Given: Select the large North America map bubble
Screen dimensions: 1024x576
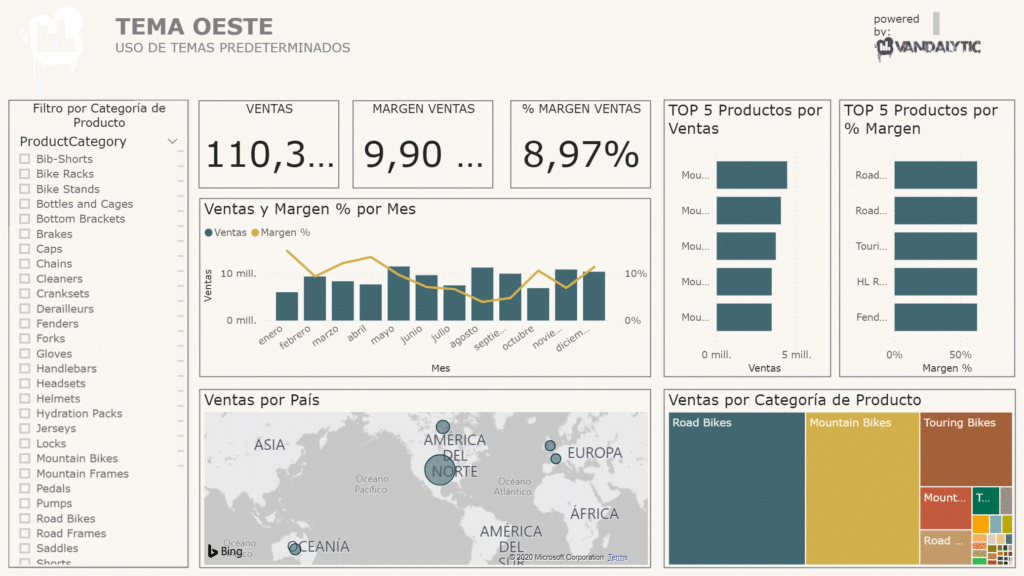Looking at the screenshot, I should [440, 470].
